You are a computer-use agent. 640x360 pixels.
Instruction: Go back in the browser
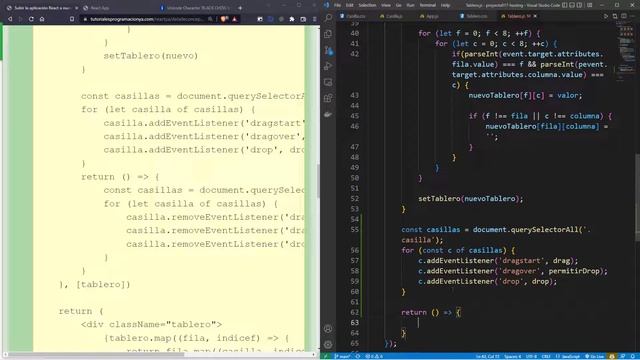click(10, 19)
